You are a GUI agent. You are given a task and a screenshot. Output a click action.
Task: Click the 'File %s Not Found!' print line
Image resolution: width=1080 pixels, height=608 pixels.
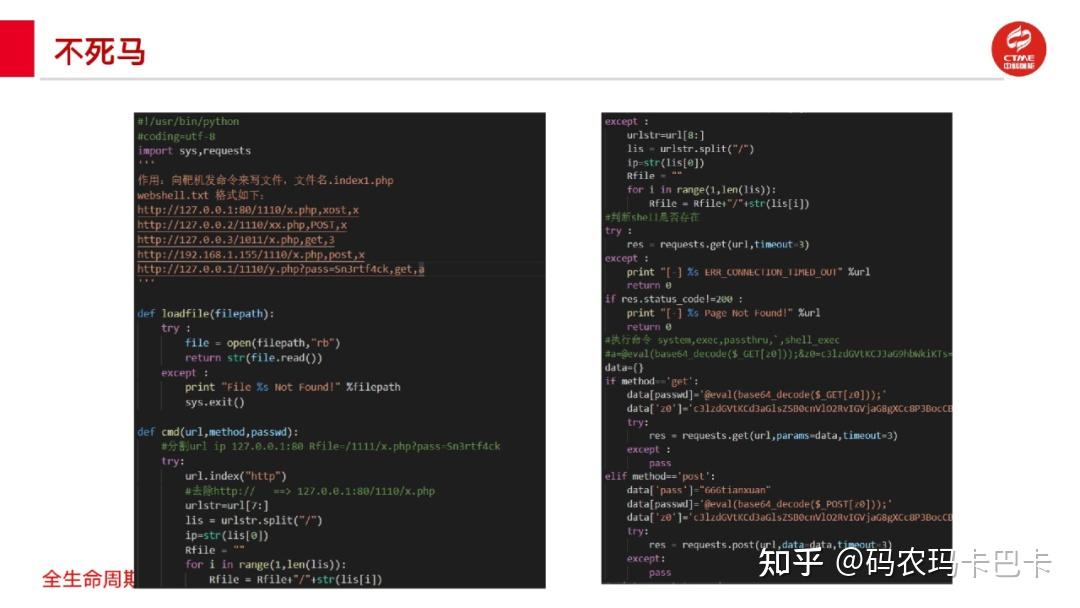pyautogui.click(x=293, y=387)
